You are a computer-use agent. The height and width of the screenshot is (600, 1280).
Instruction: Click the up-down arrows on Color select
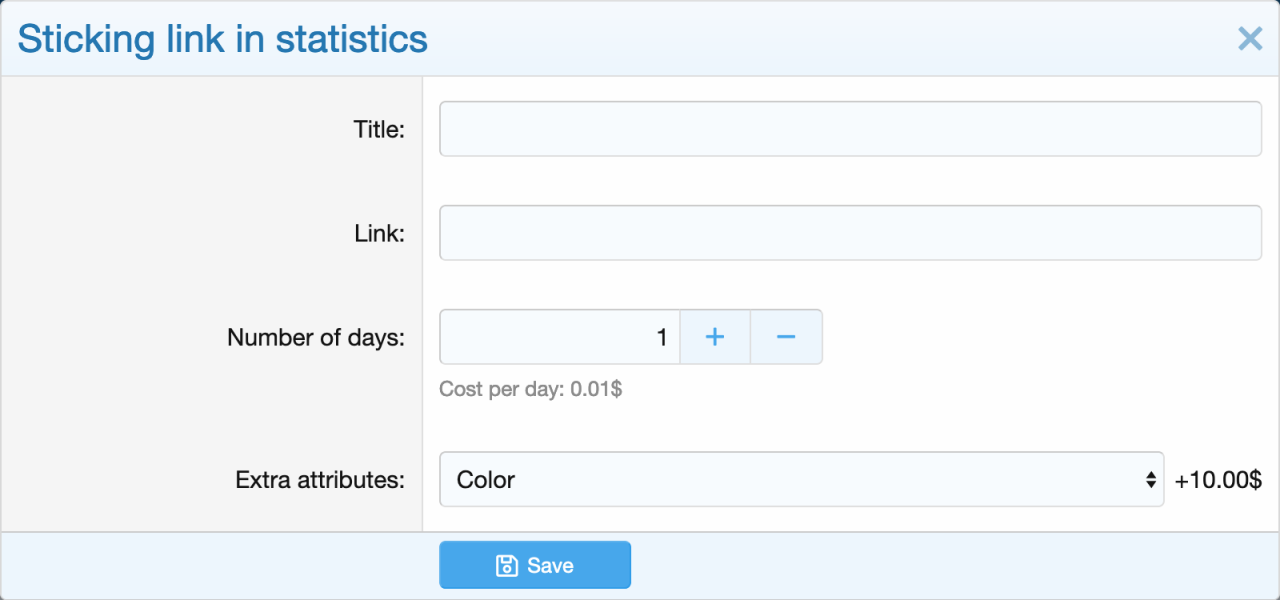pyautogui.click(x=1150, y=480)
